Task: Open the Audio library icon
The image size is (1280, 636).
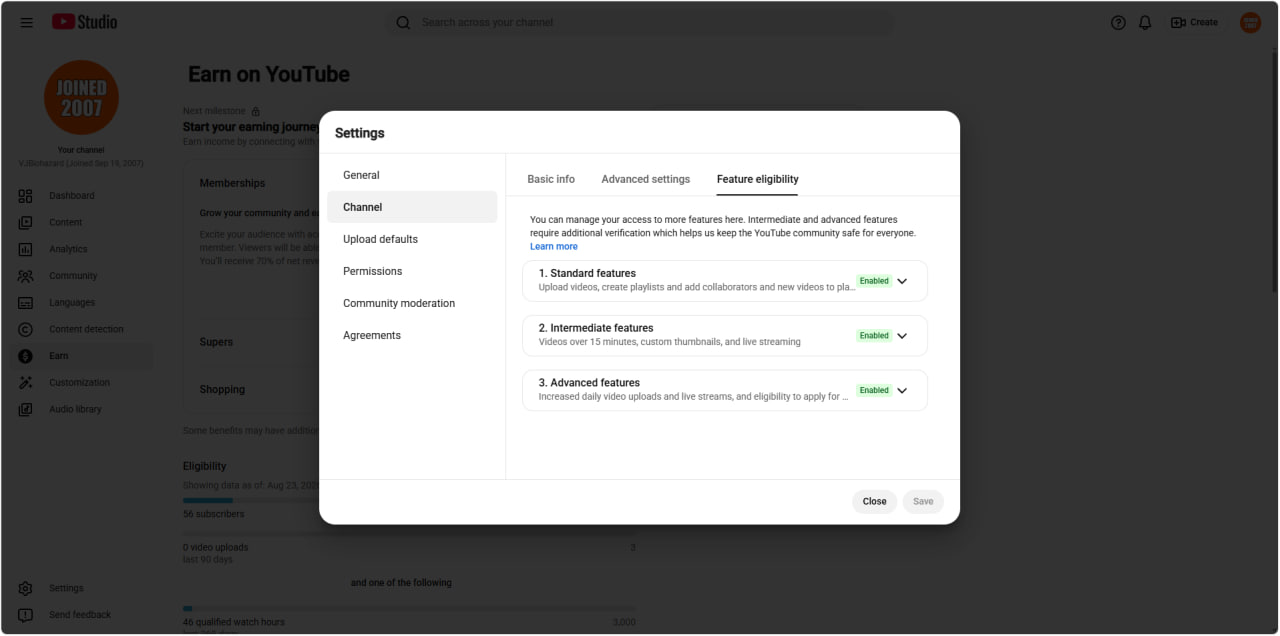Action: (26, 409)
